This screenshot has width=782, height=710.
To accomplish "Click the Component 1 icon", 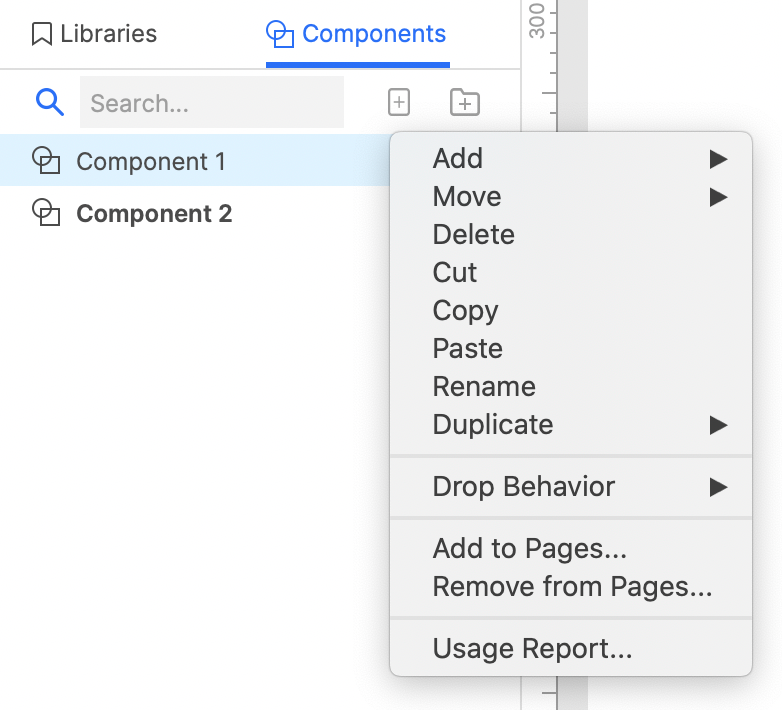I will 46,161.
